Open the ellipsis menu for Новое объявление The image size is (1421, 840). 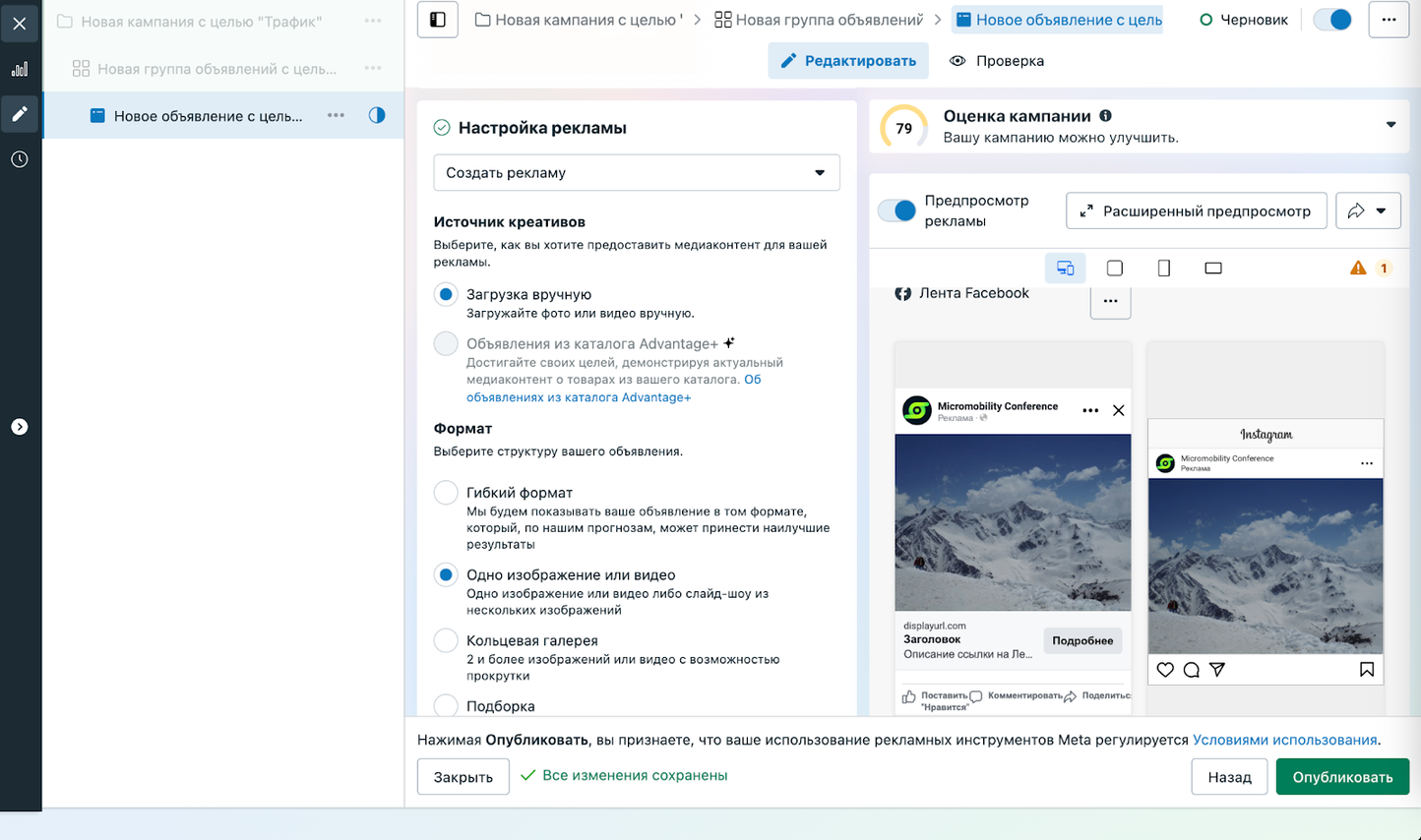pos(335,115)
